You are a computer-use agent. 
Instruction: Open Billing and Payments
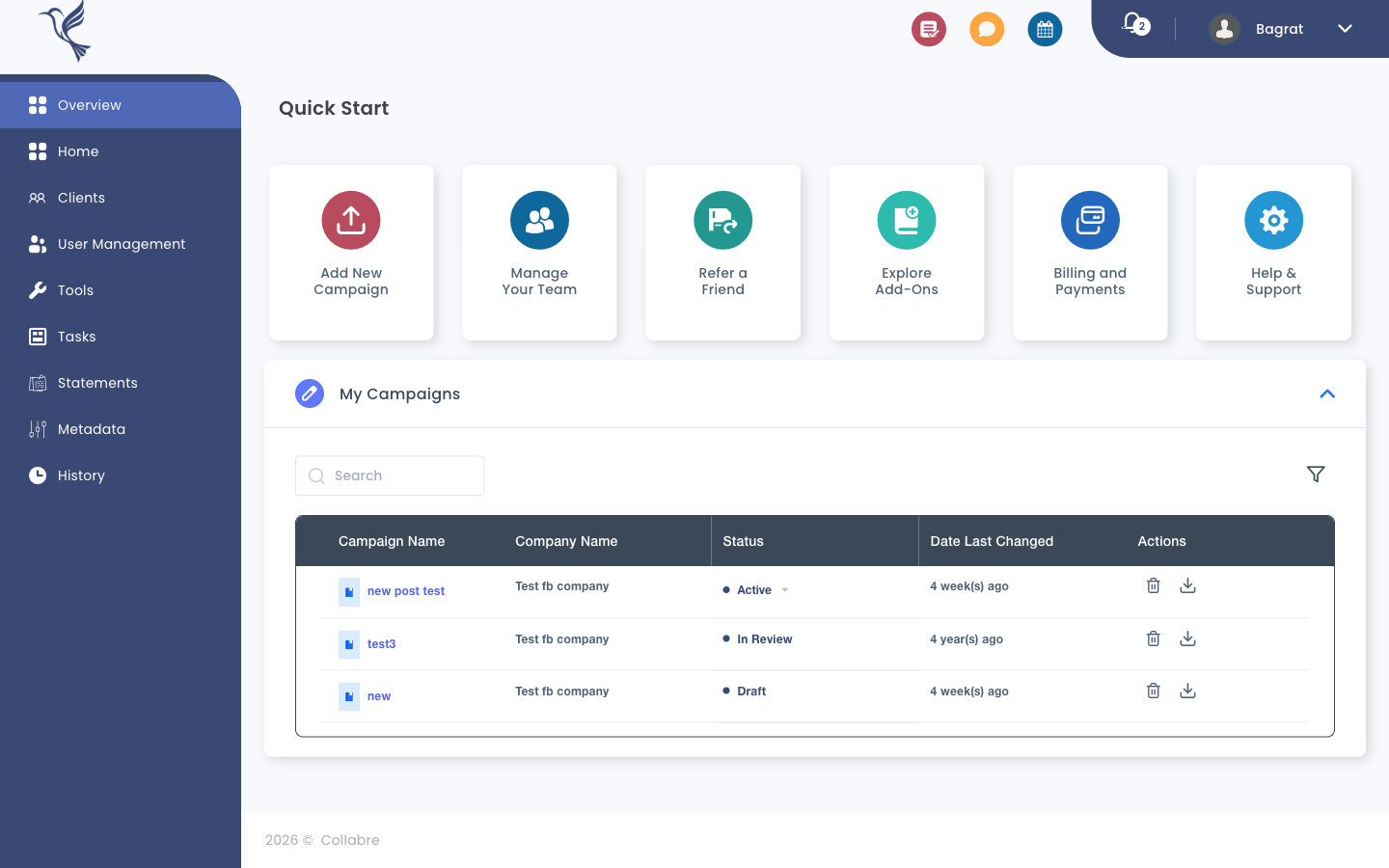[1090, 253]
